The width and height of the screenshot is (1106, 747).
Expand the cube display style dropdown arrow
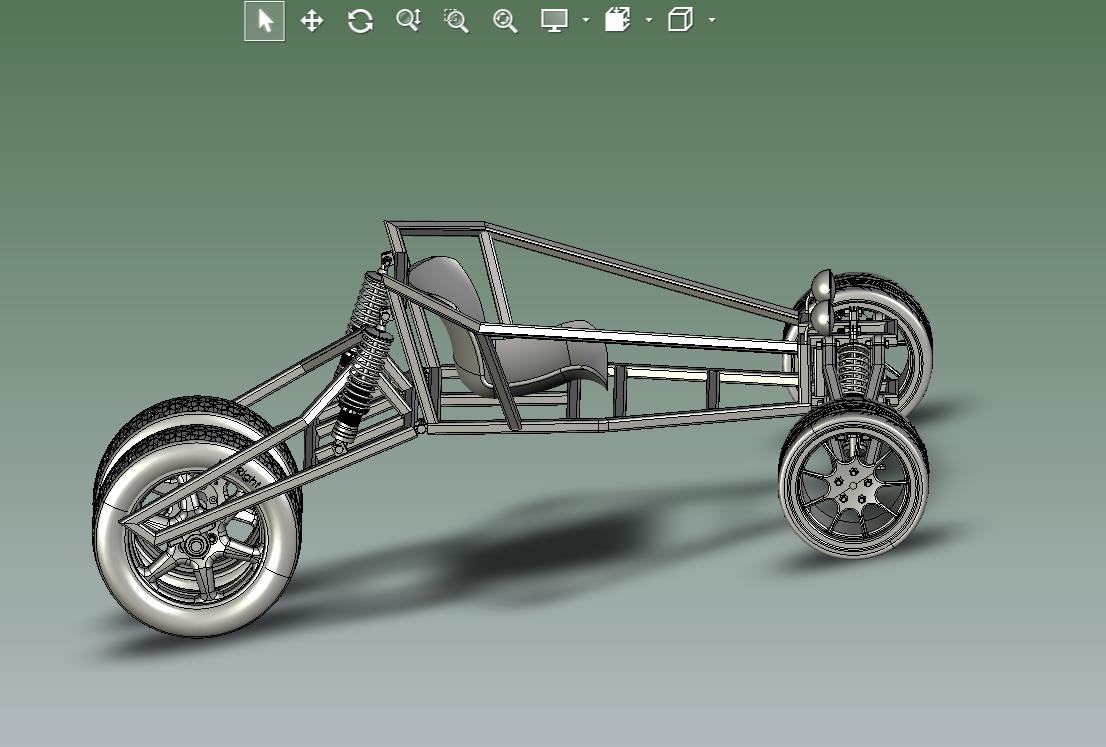[712, 21]
